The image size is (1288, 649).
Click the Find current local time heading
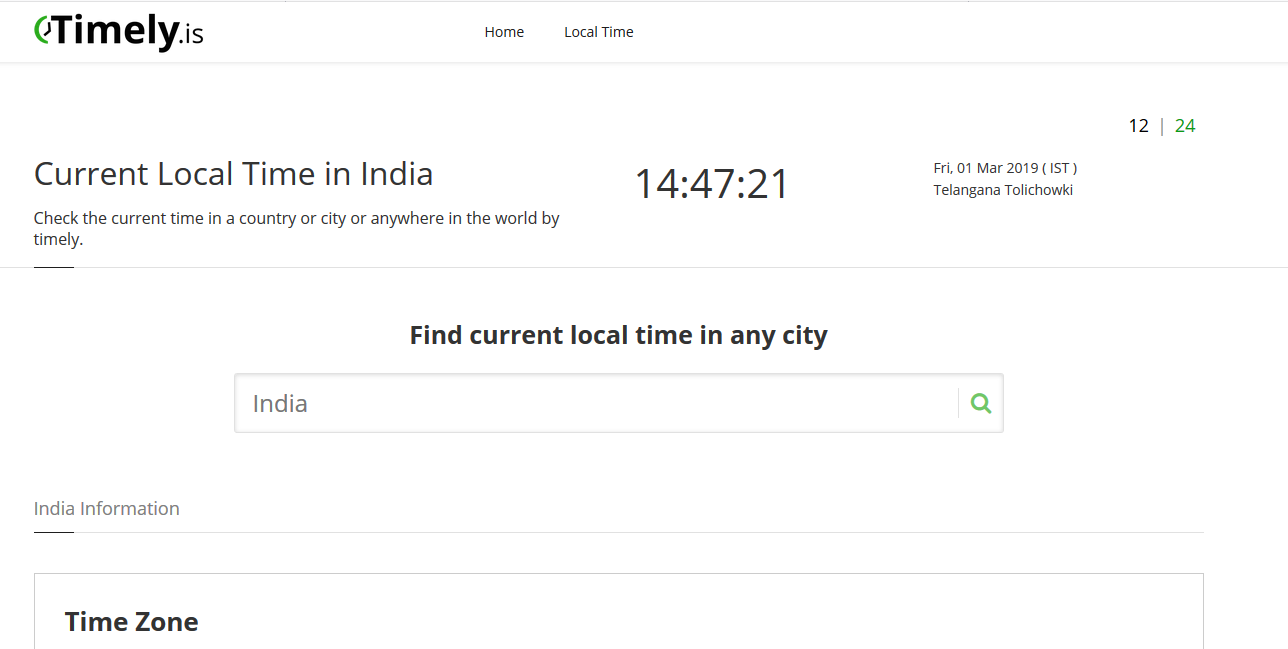pyautogui.click(x=618, y=334)
